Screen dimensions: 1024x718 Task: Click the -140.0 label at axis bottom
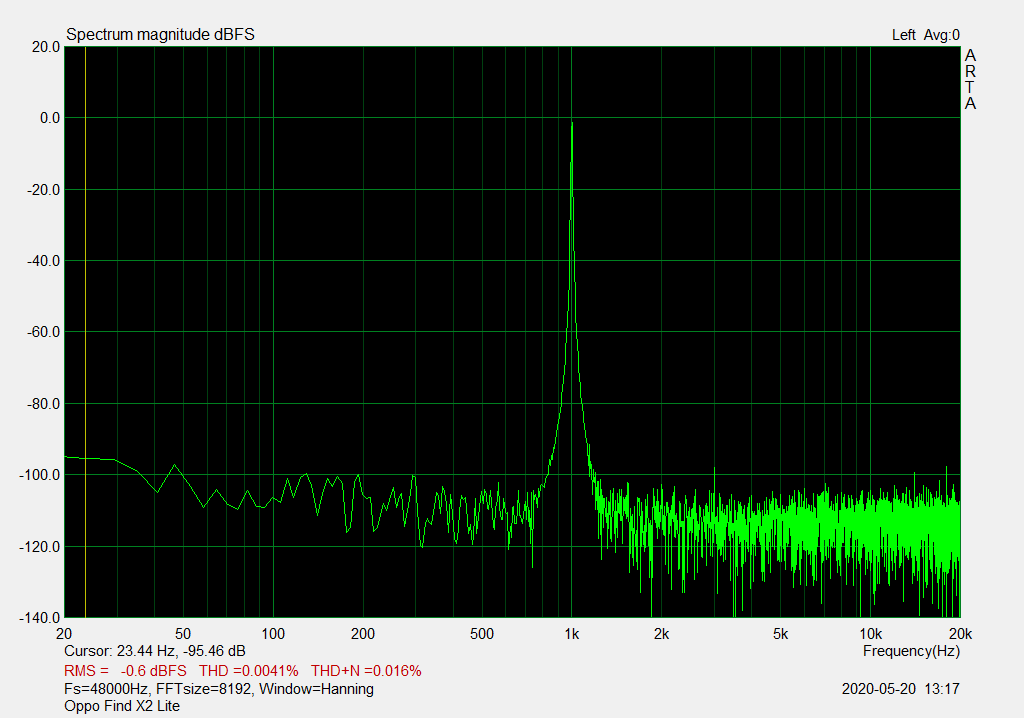coord(39,618)
